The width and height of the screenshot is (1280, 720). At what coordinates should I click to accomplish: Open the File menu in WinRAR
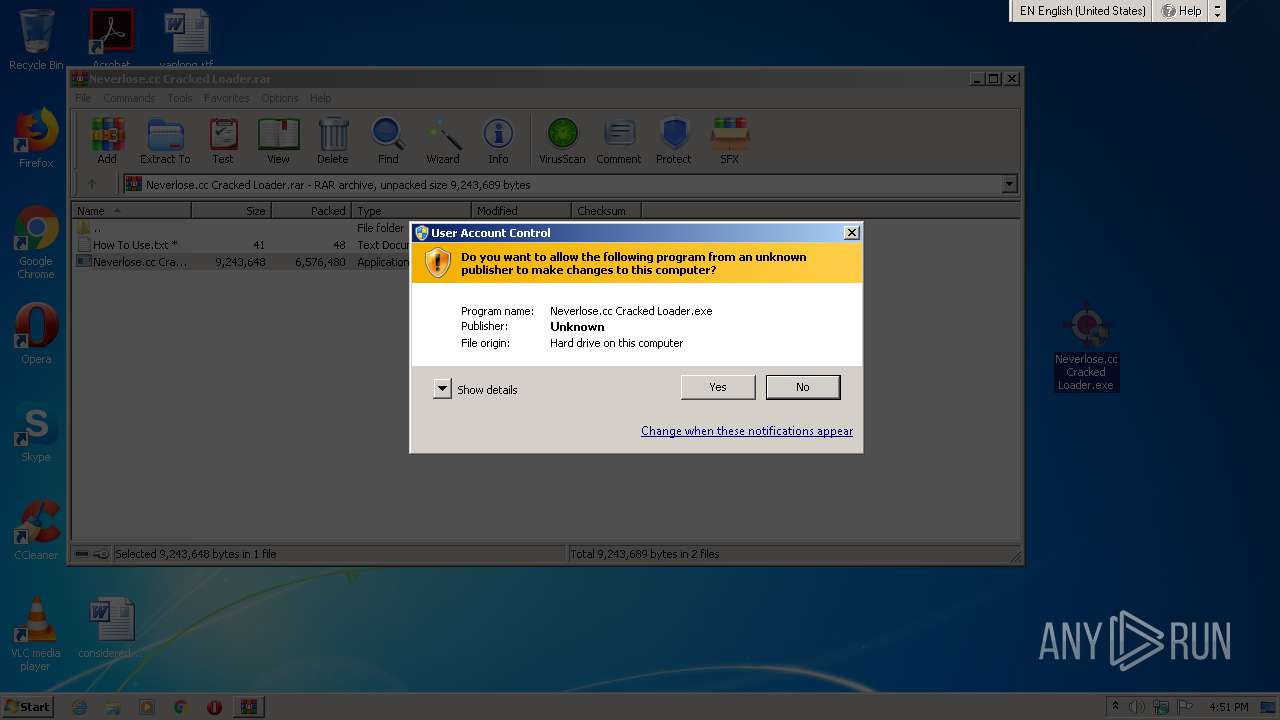click(83, 98)
